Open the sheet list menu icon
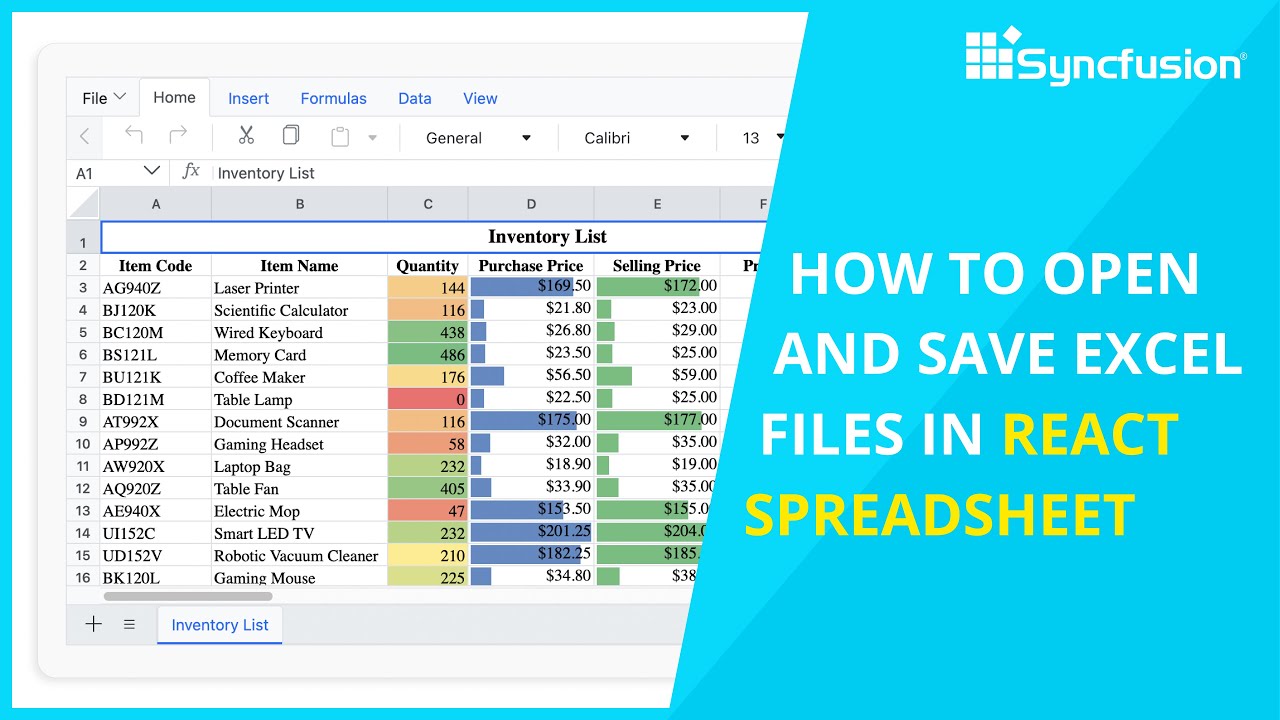This screenshot has width=1280, height=720. click(129, 624)
